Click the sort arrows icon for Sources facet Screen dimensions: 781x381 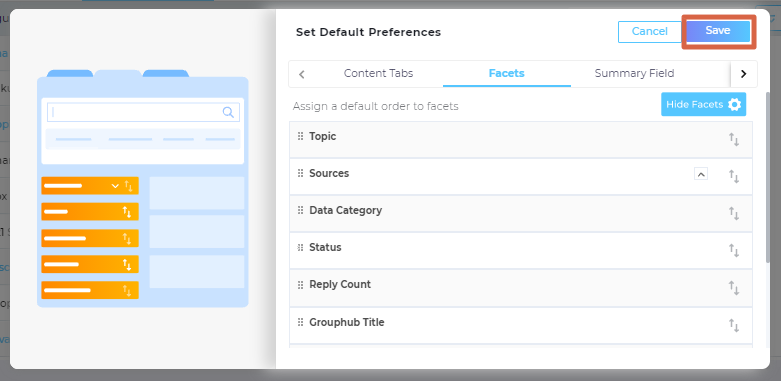pos(734,176)
